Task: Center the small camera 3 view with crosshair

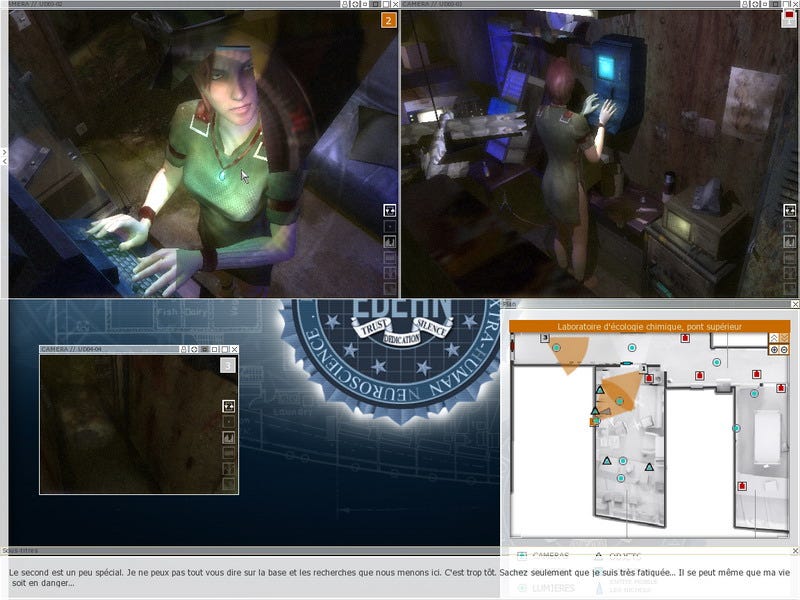Action: 194,349
